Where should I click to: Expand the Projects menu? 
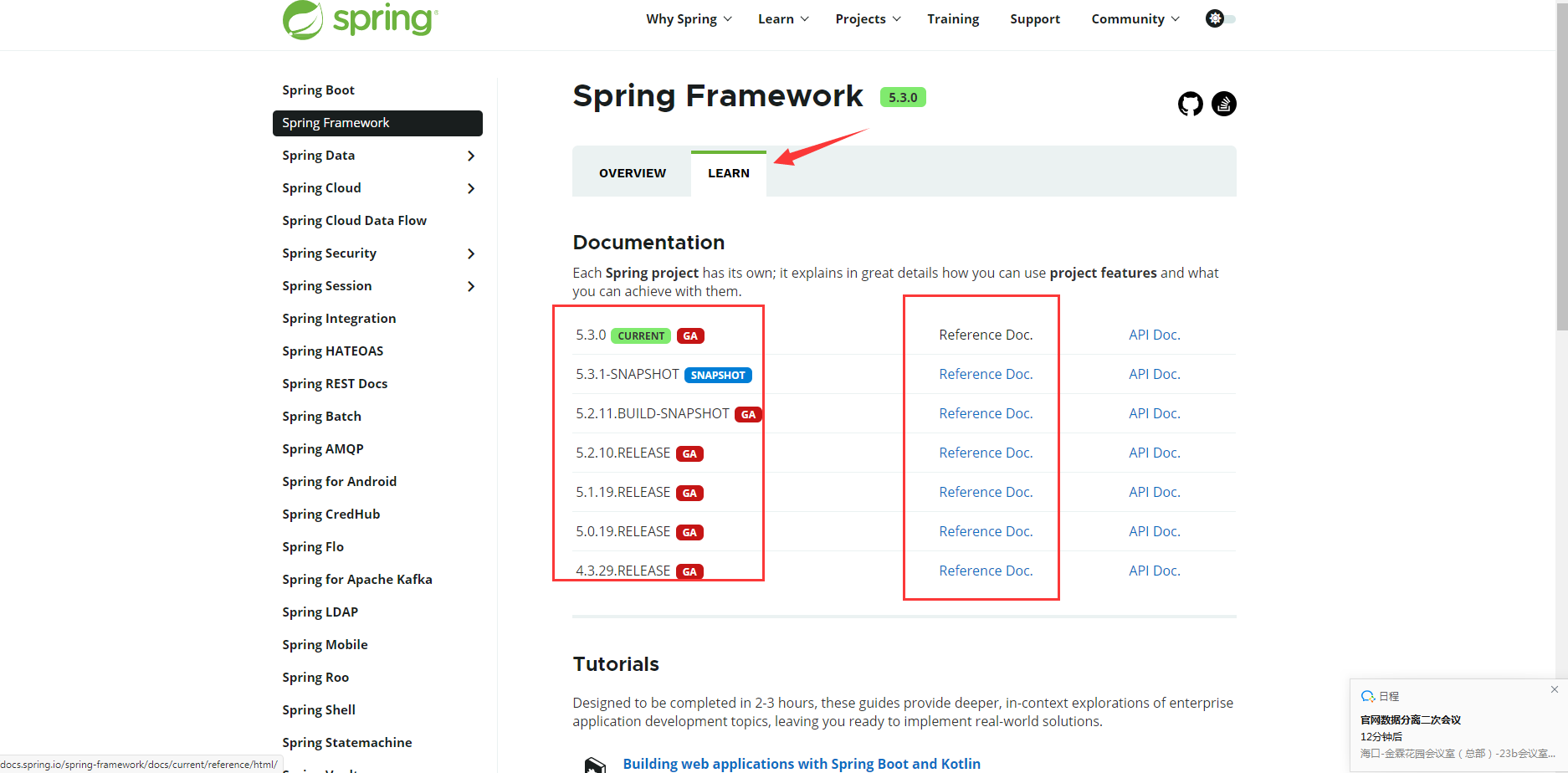[x=868, y=18]
